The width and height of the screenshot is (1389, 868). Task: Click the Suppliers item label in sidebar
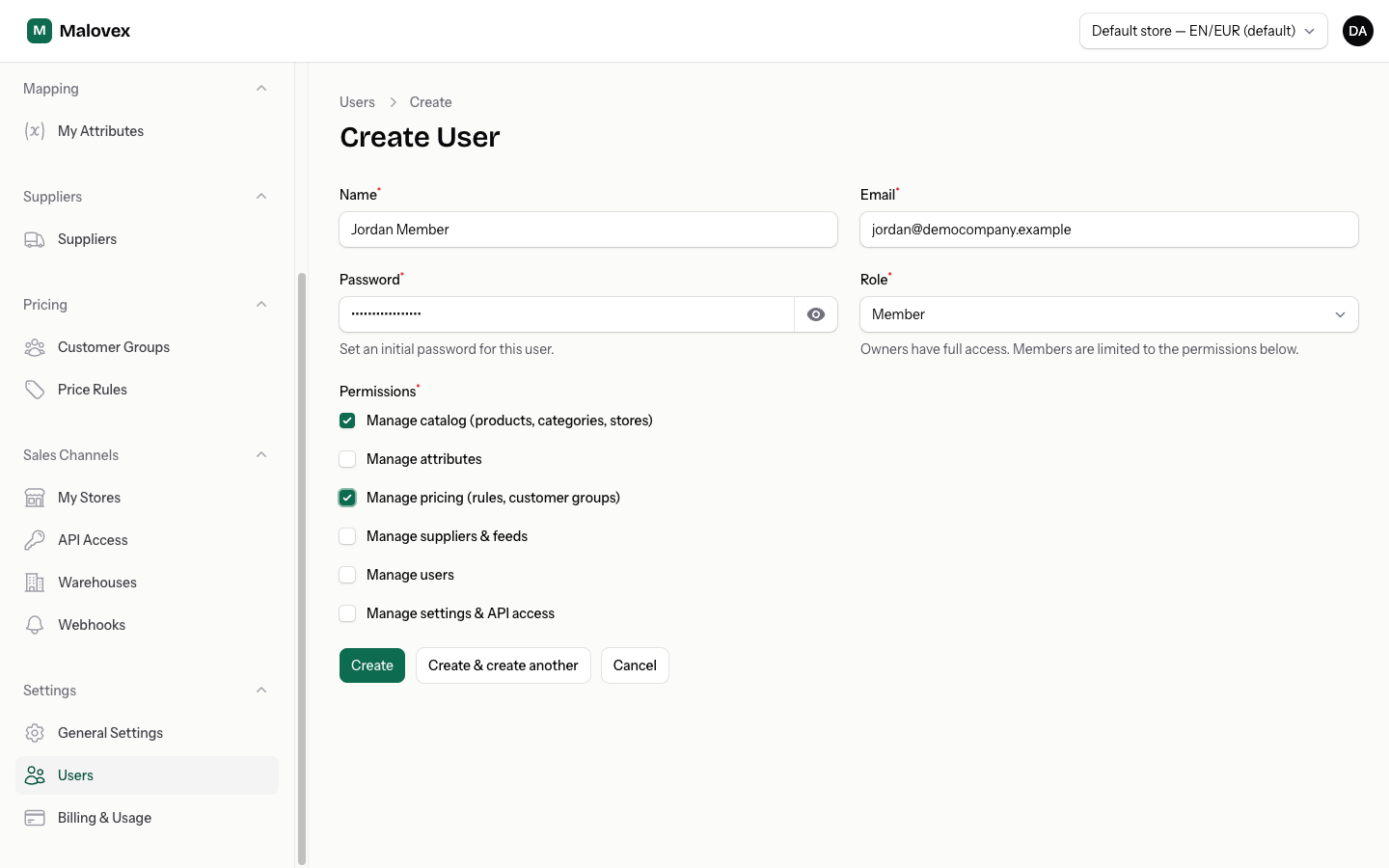click(x=87, y=239)
